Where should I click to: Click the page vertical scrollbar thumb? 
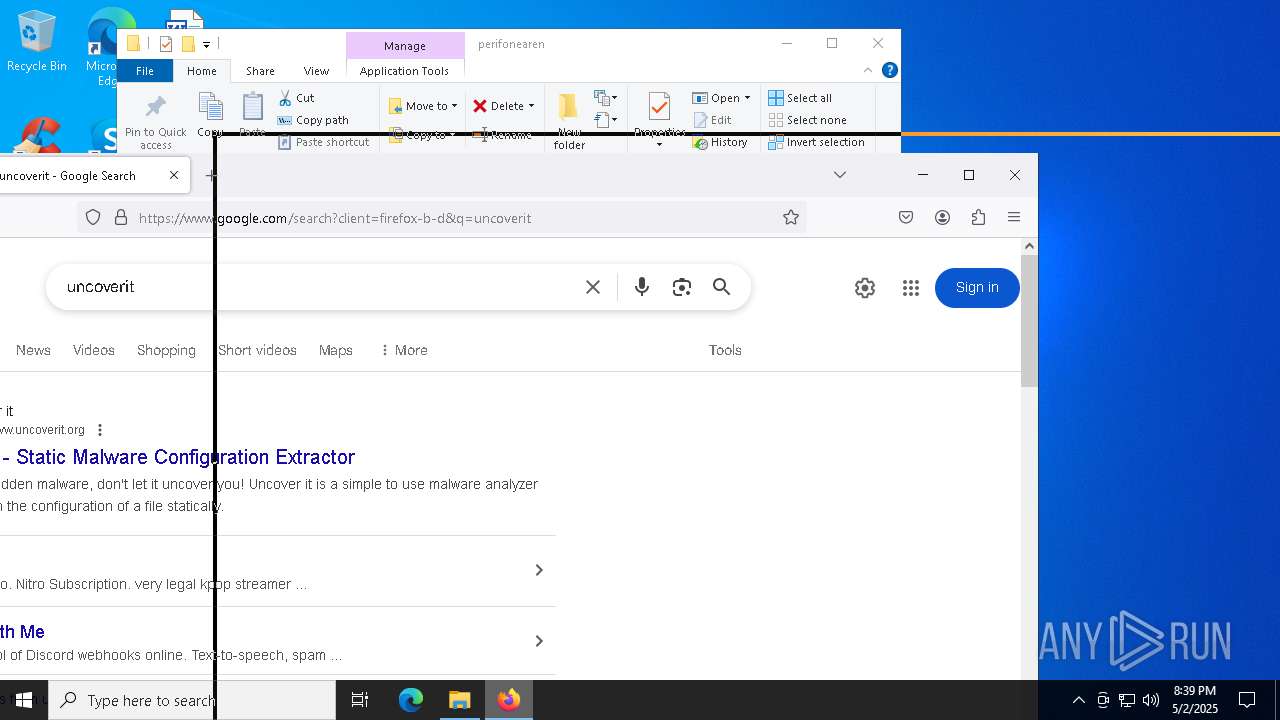(1029, 321)
